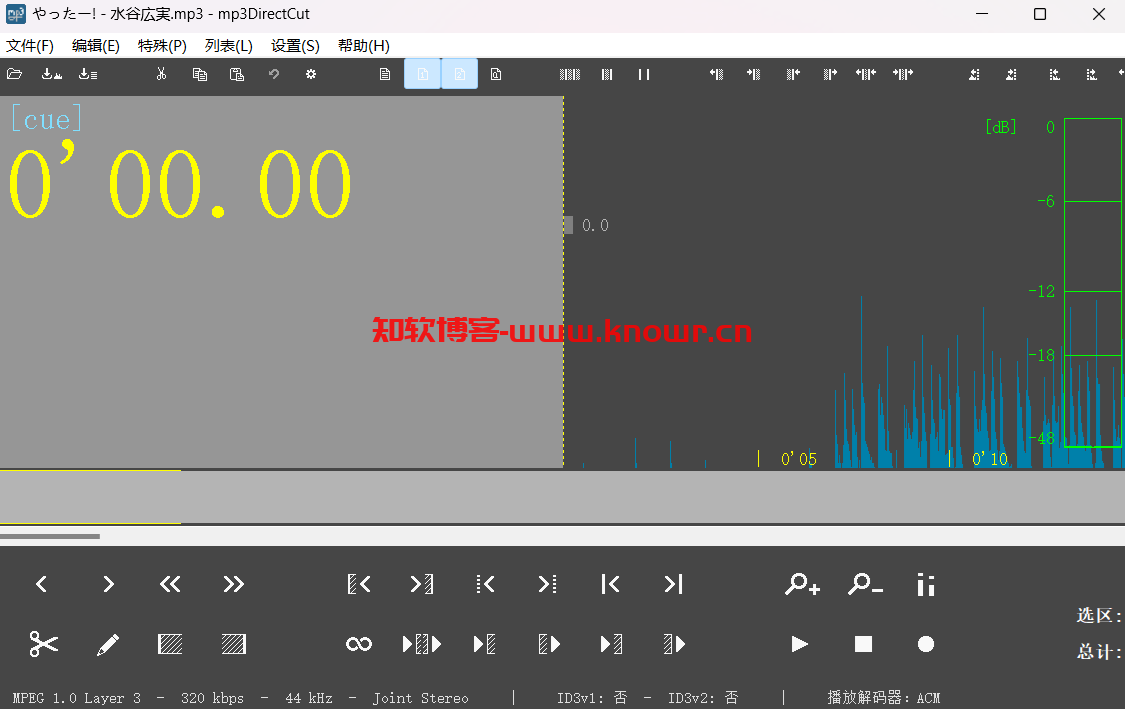This screenshot has height=709, width=1125.
Task: Click the last play-from-selection-end icon in the row
Action: click(674, 644)
